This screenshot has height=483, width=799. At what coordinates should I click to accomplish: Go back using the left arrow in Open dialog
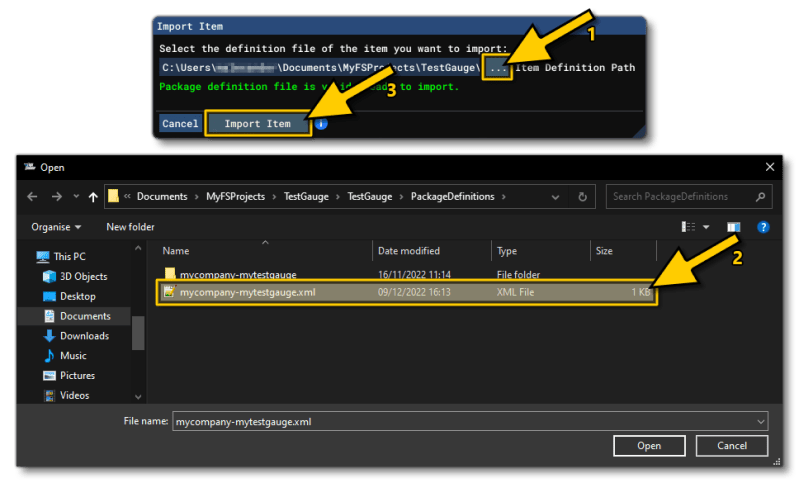(x=32, y=197)
